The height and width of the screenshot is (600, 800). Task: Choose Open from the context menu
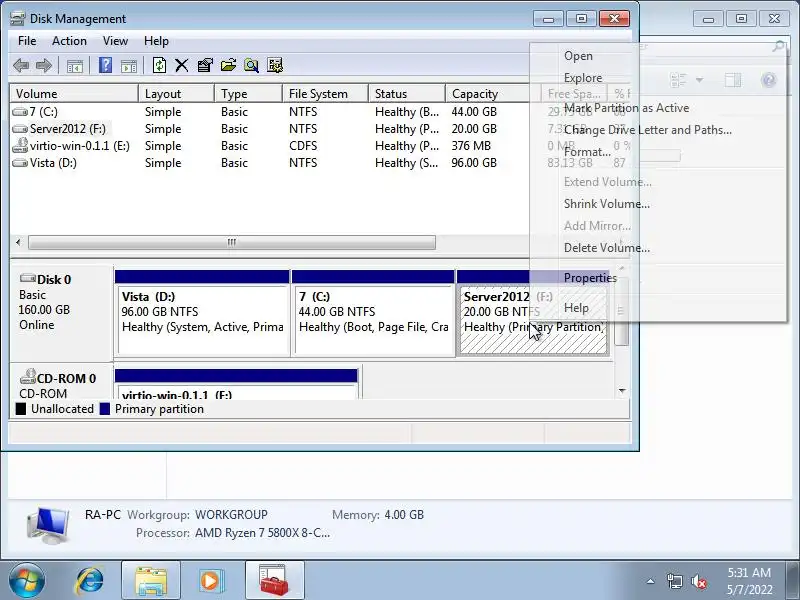pyautogui.click(x=658, y=56)
